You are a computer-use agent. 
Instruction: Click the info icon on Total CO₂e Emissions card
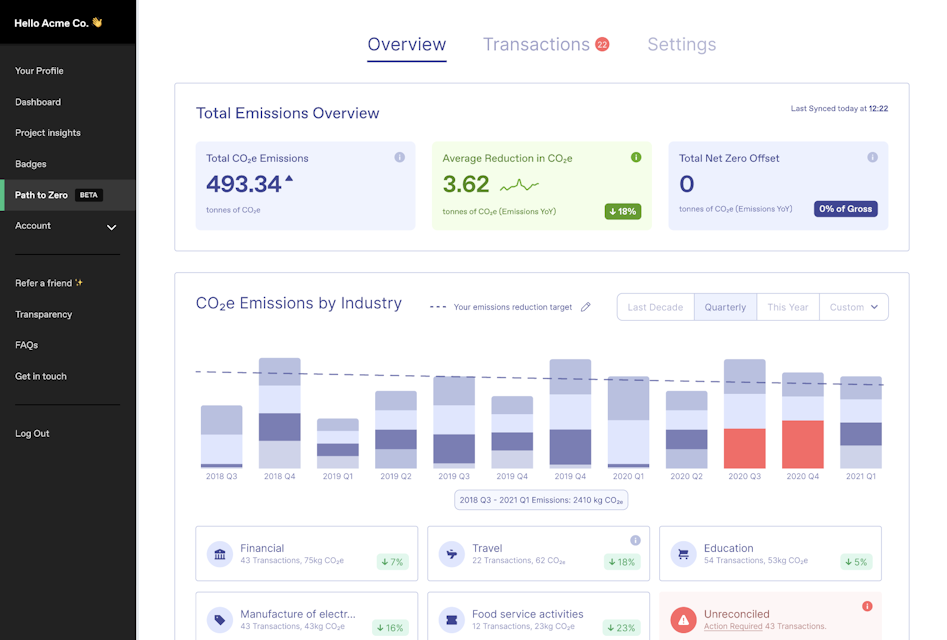pyautogui.click(x=399, y=157)
